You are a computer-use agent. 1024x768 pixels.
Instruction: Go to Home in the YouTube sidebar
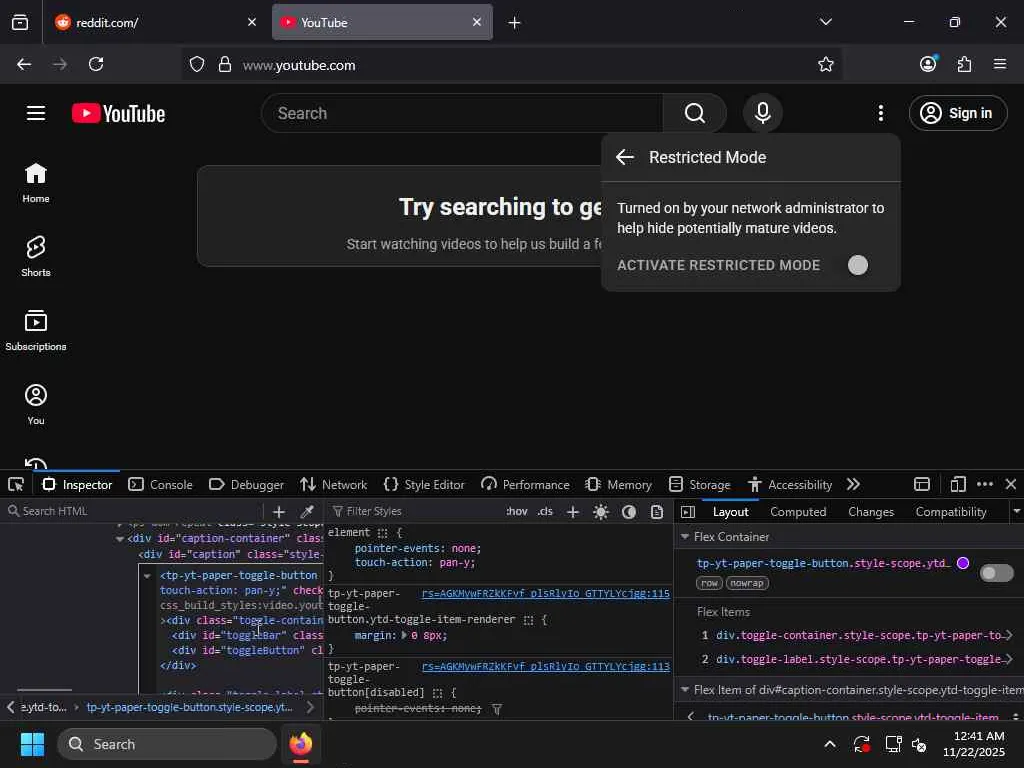[36, 183]
